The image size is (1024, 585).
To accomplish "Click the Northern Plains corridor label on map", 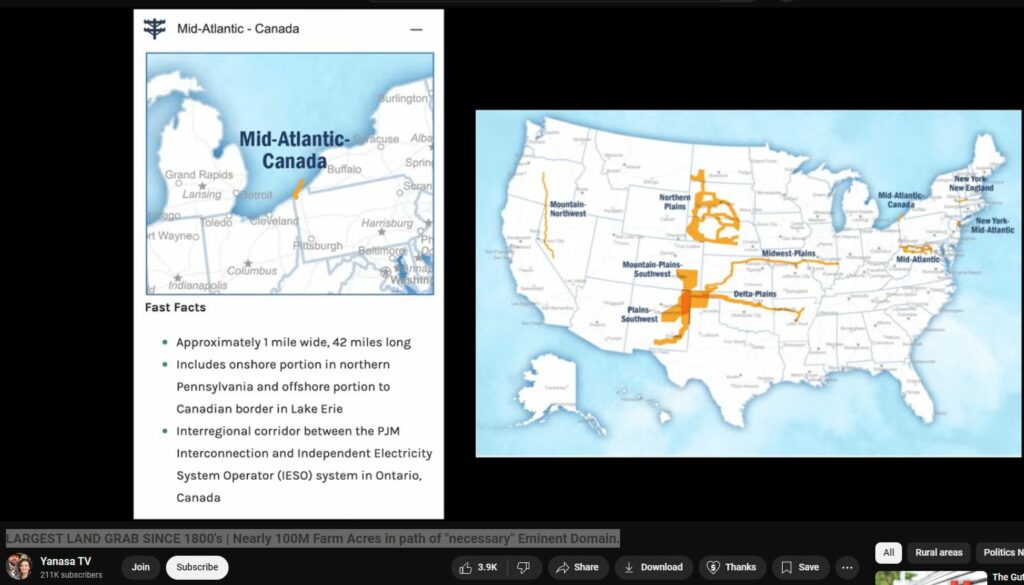I will click(x=675, y=202).
